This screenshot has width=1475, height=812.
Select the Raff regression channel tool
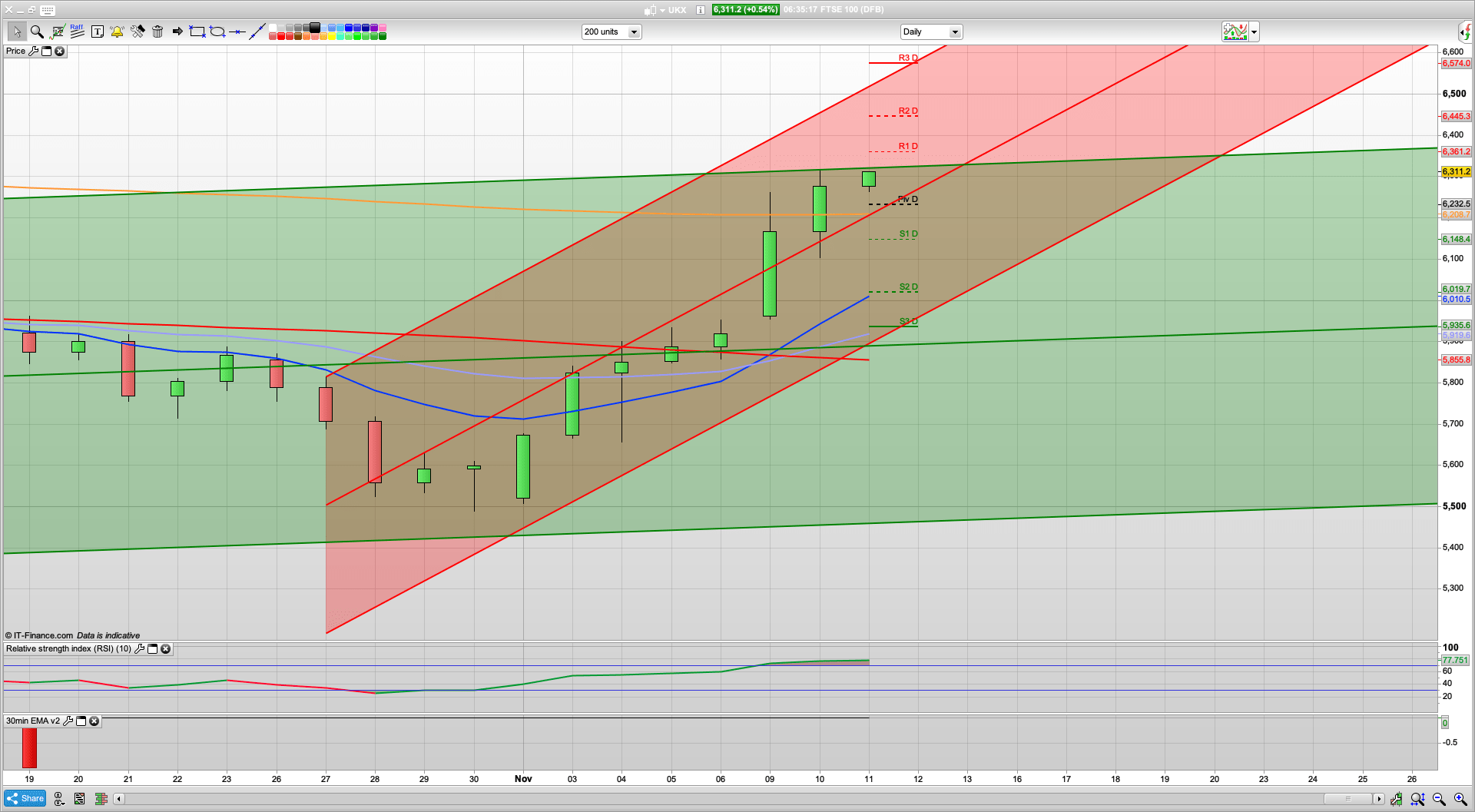(77, 31)
